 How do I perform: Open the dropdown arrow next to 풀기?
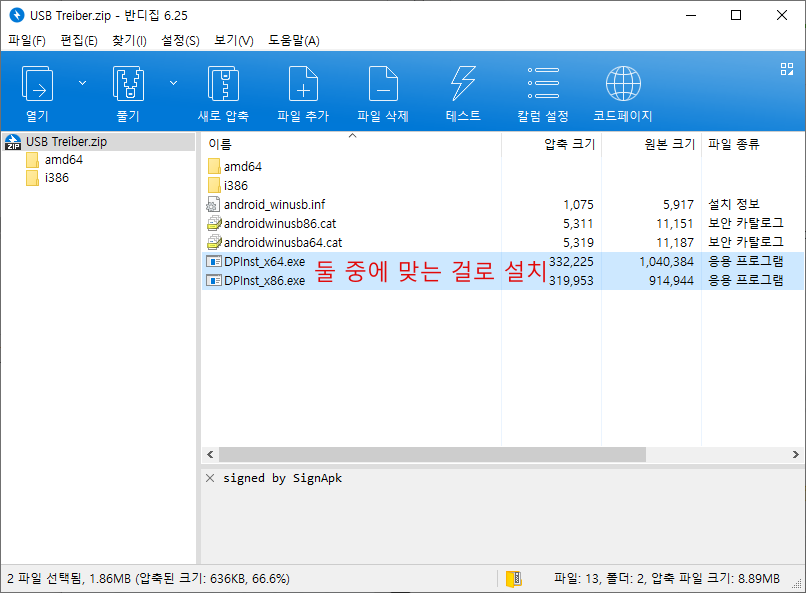(174, 83)
